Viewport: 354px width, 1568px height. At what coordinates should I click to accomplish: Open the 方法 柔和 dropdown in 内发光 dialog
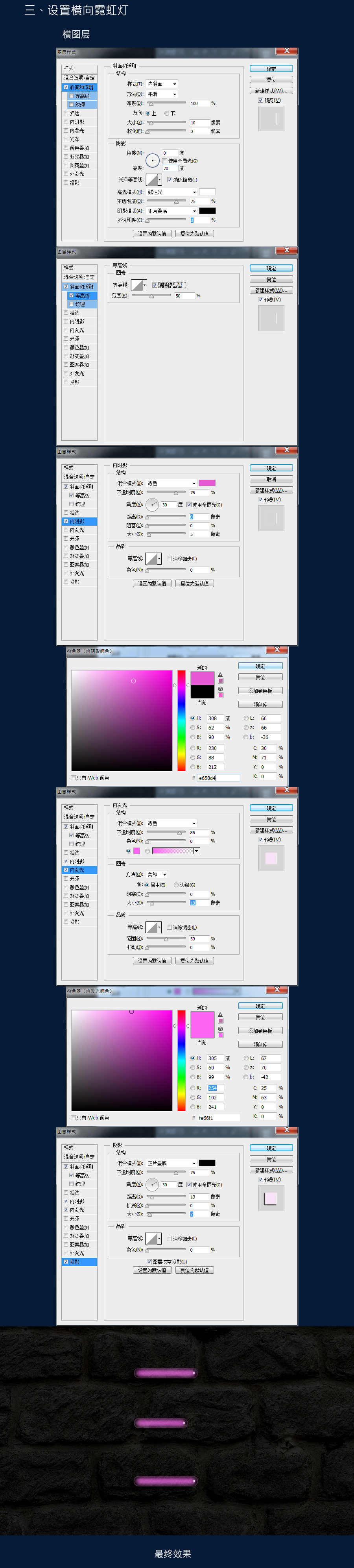157,875
